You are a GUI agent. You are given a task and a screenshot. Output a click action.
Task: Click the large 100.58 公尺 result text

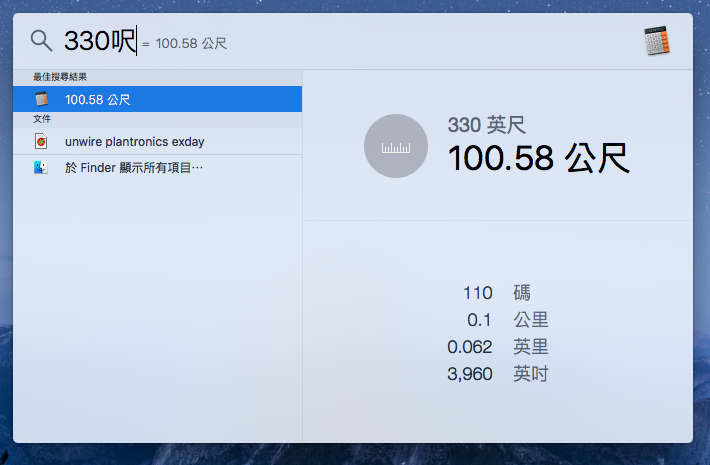click(x=538, y=159)
